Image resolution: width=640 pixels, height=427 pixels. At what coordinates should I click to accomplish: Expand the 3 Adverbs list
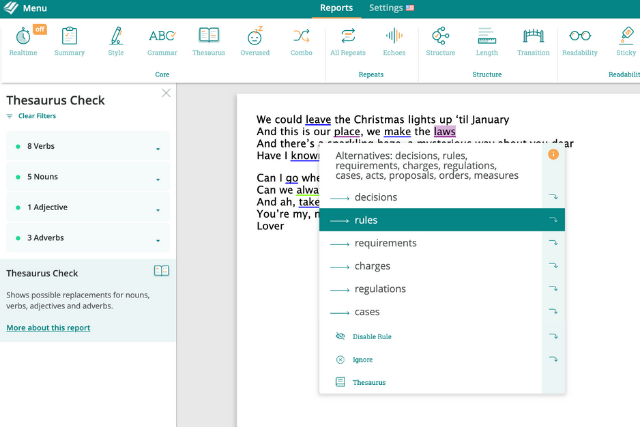[x=88, y=238]
